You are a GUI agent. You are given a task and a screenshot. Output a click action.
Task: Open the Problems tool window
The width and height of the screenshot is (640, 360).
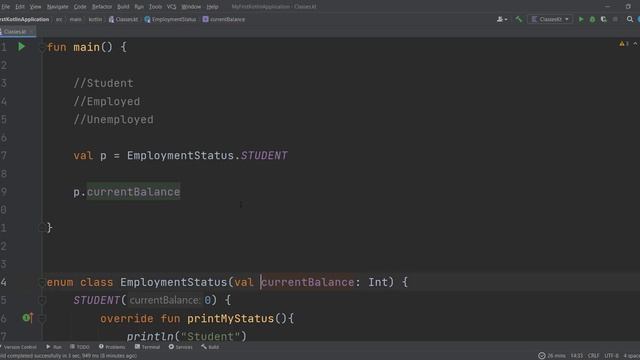coord(112,347)
